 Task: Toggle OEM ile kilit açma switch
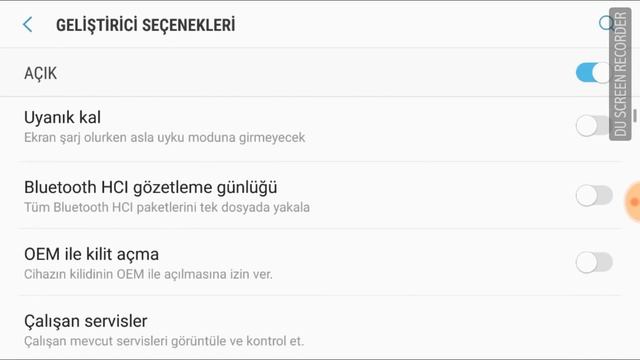(x=594, y=262)
